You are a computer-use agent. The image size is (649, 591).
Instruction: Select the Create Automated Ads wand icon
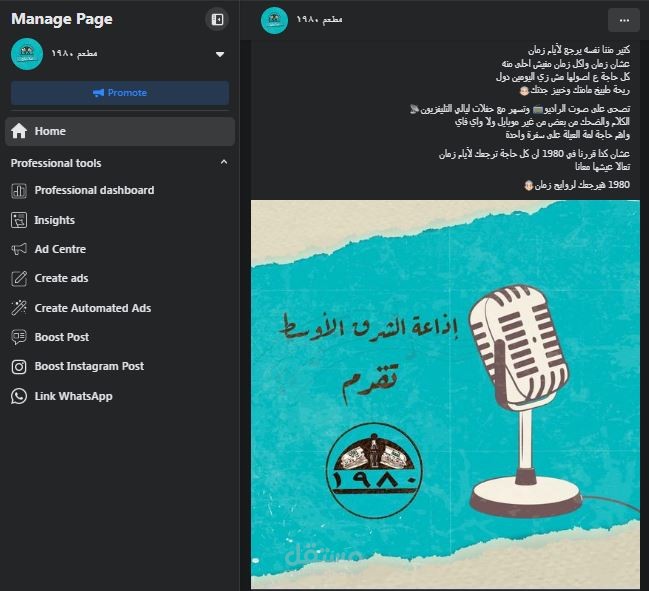19,308
